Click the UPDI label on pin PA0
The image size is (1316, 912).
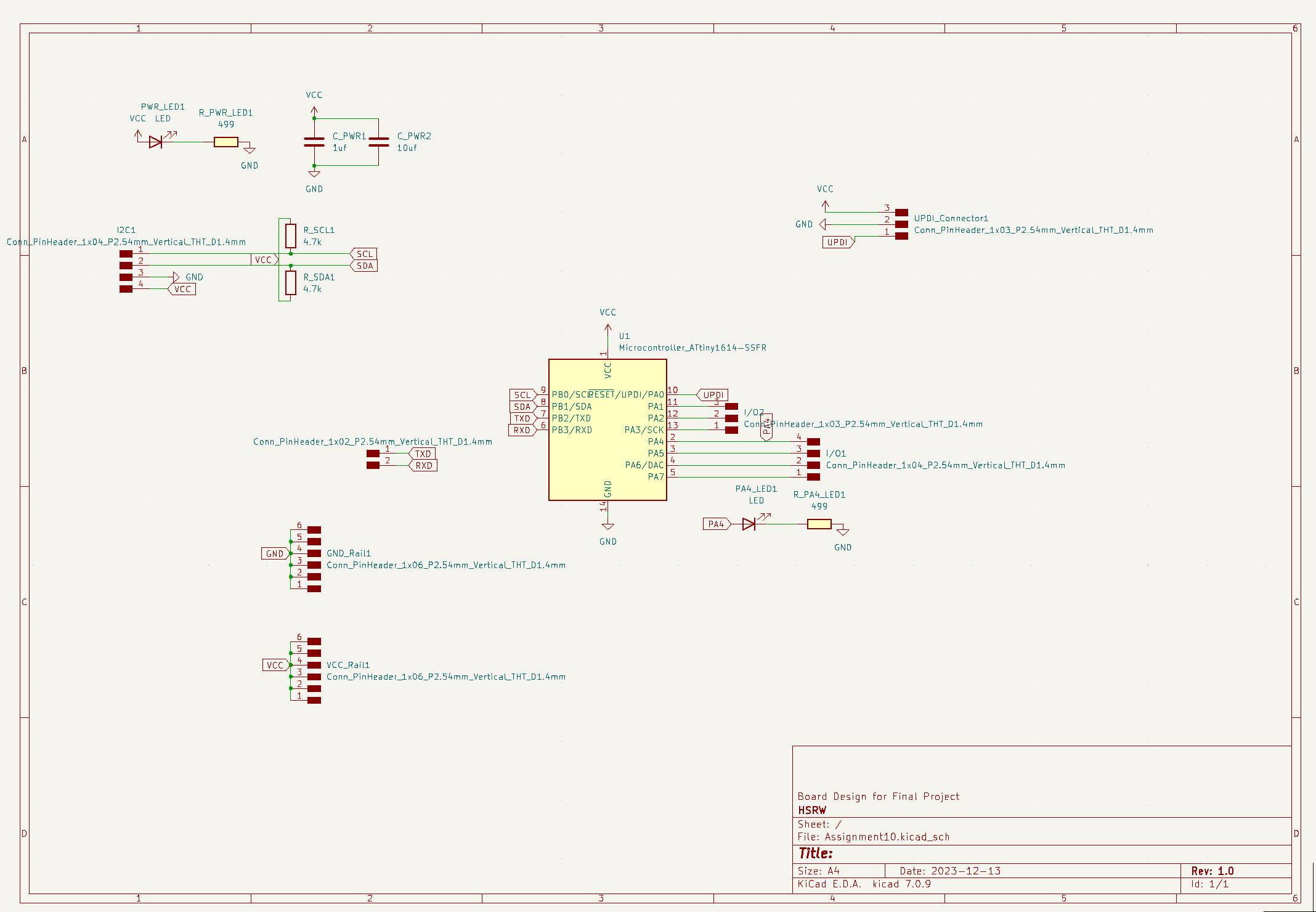[x=712, y=395]
